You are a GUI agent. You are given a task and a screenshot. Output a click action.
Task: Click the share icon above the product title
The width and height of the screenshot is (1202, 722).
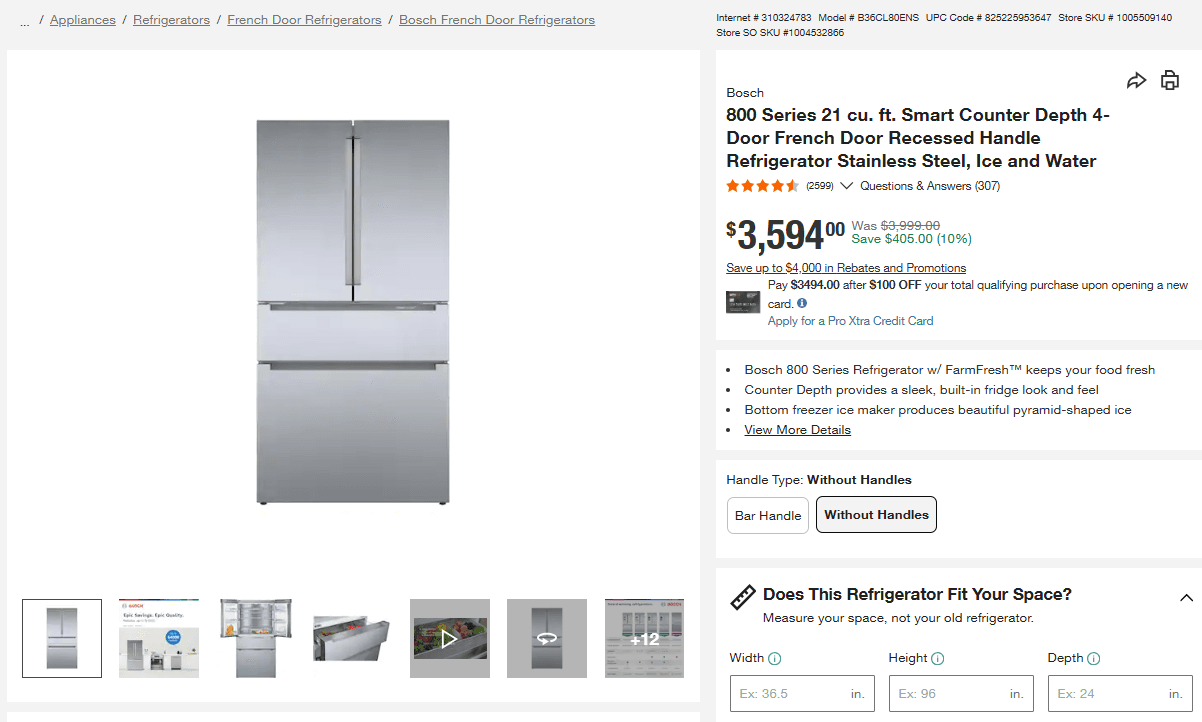[1136, 79]
